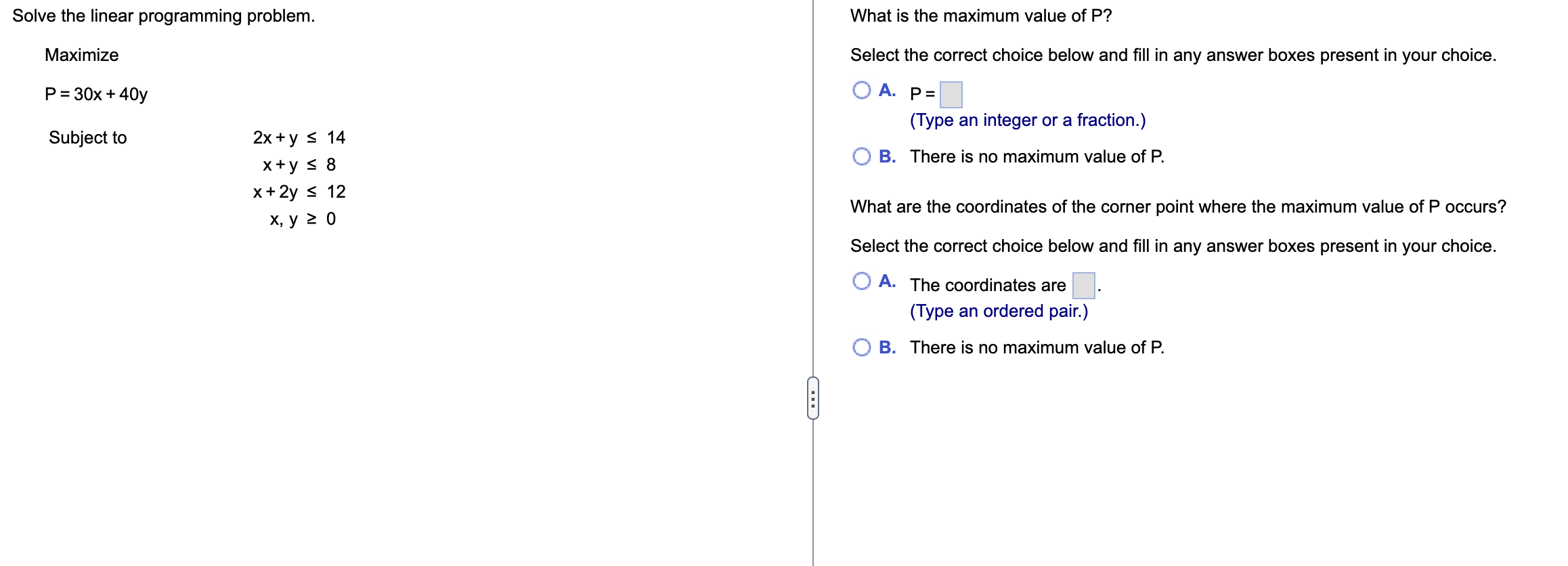Select choice B stating there is no maximum value

[x=862, y=156]
